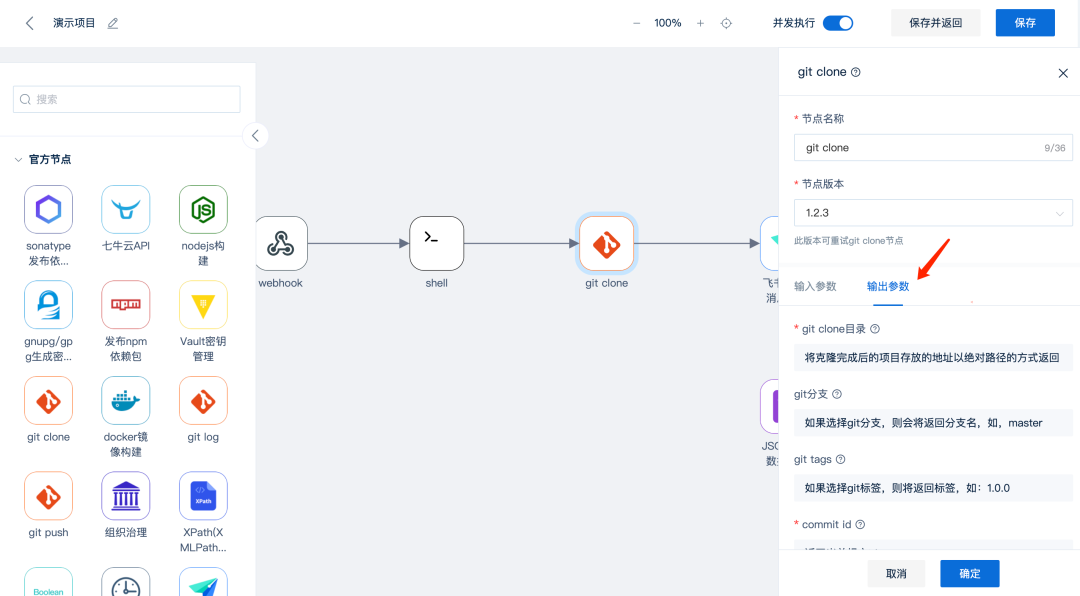
Task: Select the 发布npm依赖包 node icon
Action: point(125,305)
